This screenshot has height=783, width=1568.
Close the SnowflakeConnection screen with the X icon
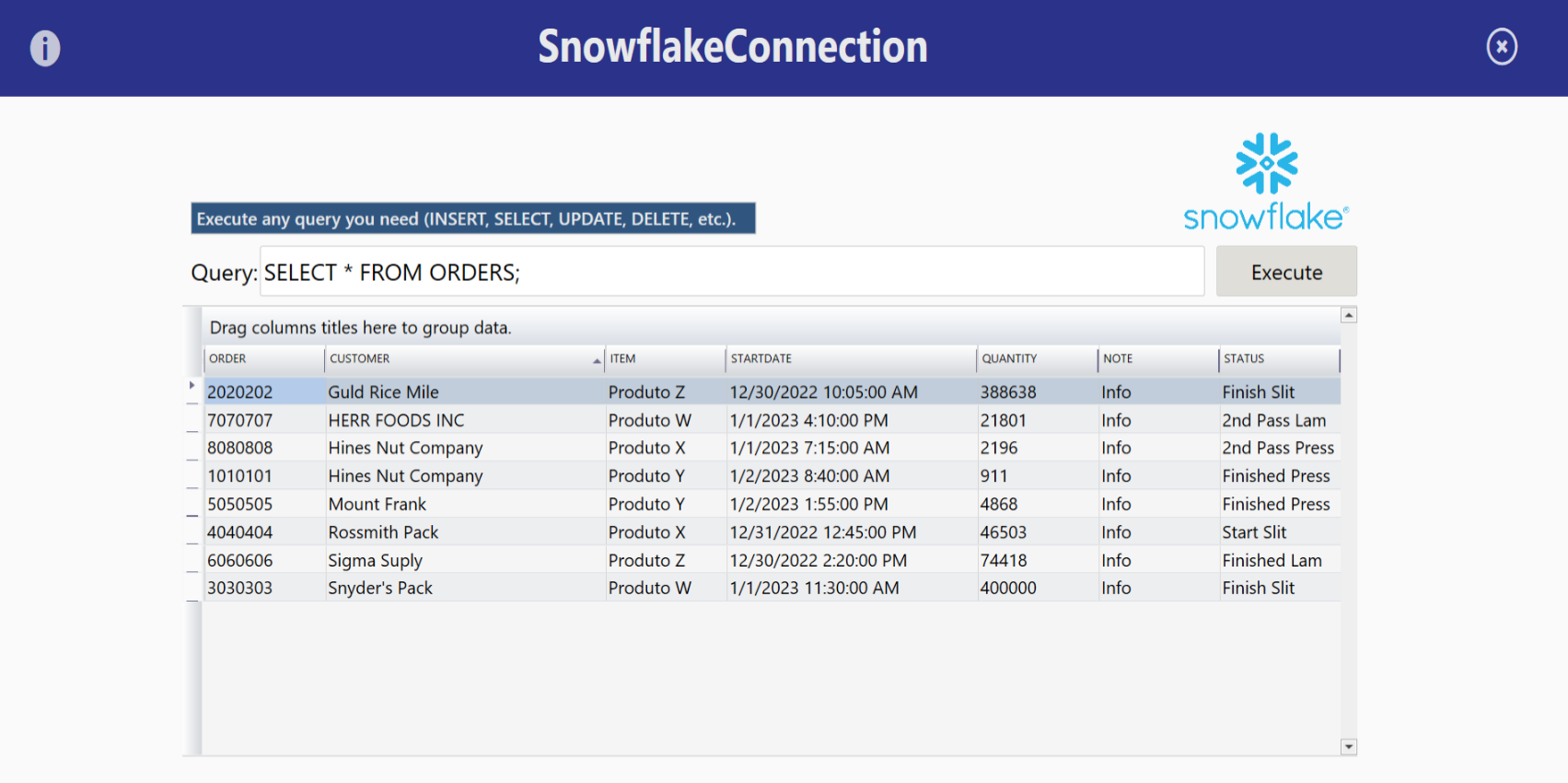[x=1502, y=47]
